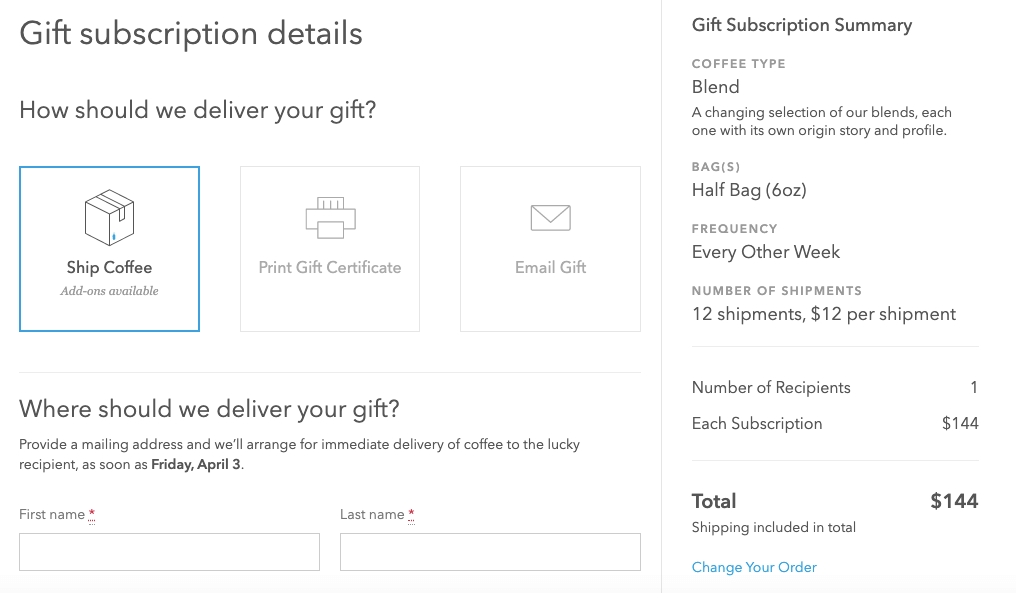The width and height of the screenshot is (1016, 593).
Task: Choose Print Gift Certificate delivery option
Action: click(330, 249)
